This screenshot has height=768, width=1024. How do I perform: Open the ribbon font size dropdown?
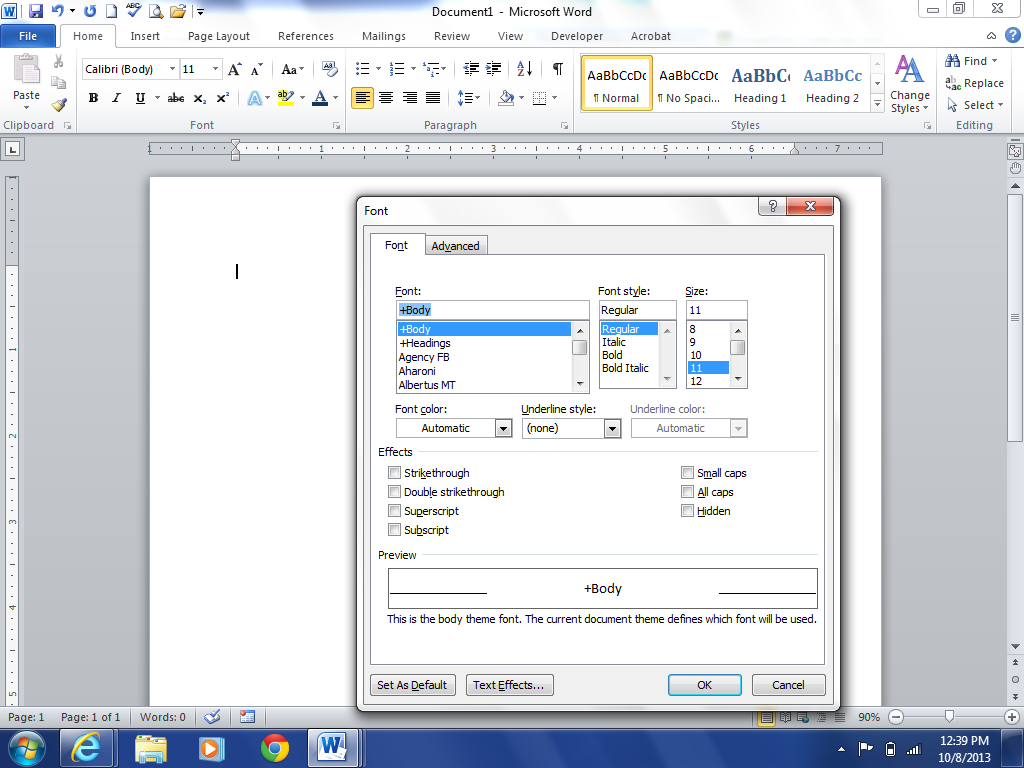(215, 70)
